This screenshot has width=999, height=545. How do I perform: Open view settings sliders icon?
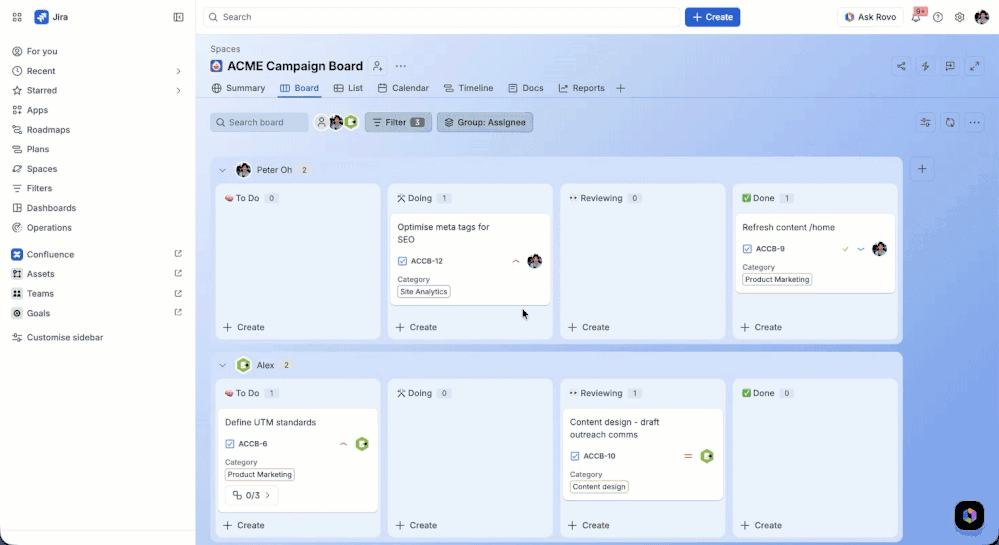926,122
